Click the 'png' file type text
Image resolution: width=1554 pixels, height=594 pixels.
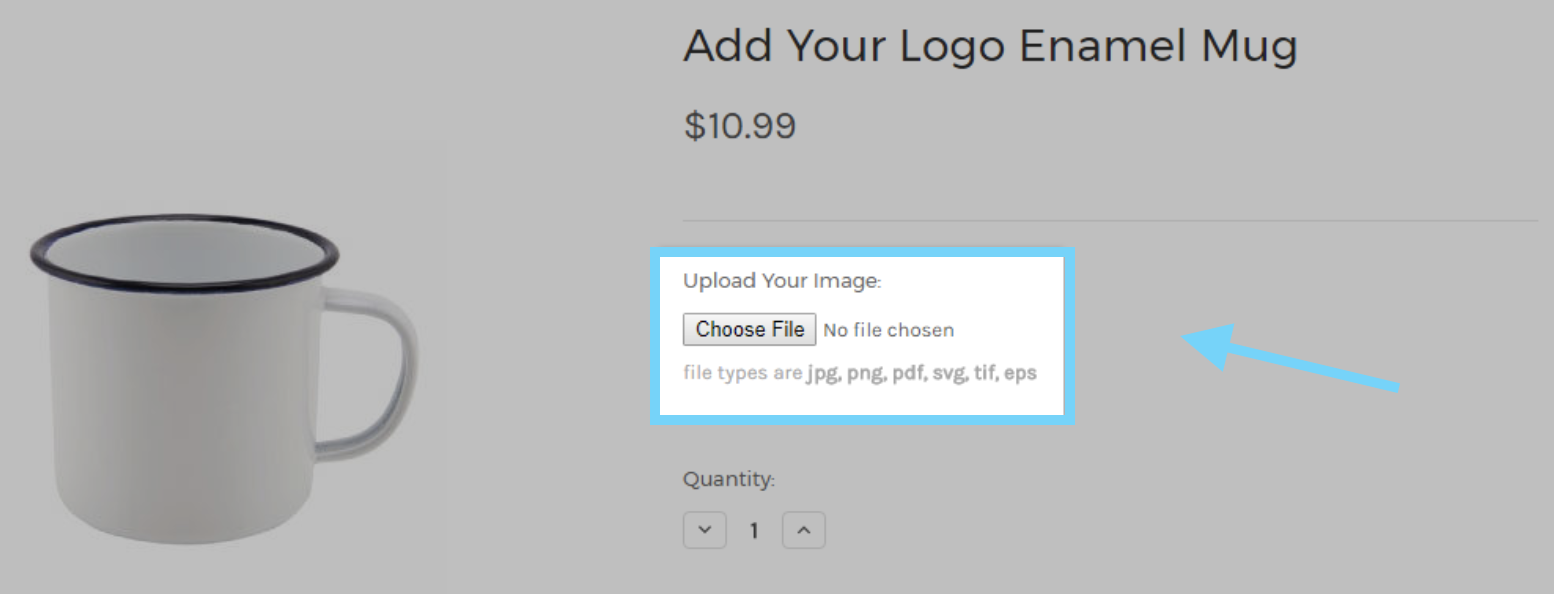866,374
